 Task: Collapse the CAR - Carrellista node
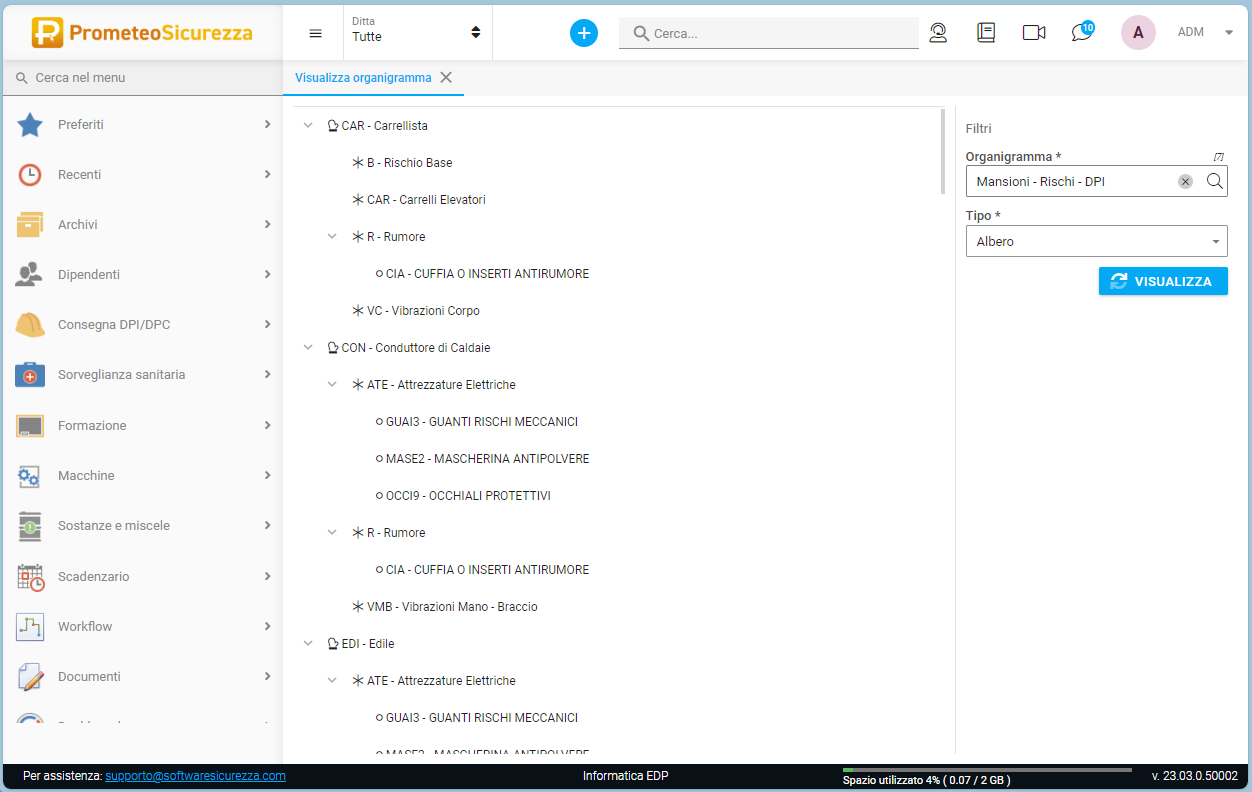pyautogui.click(x=308, y=126)
